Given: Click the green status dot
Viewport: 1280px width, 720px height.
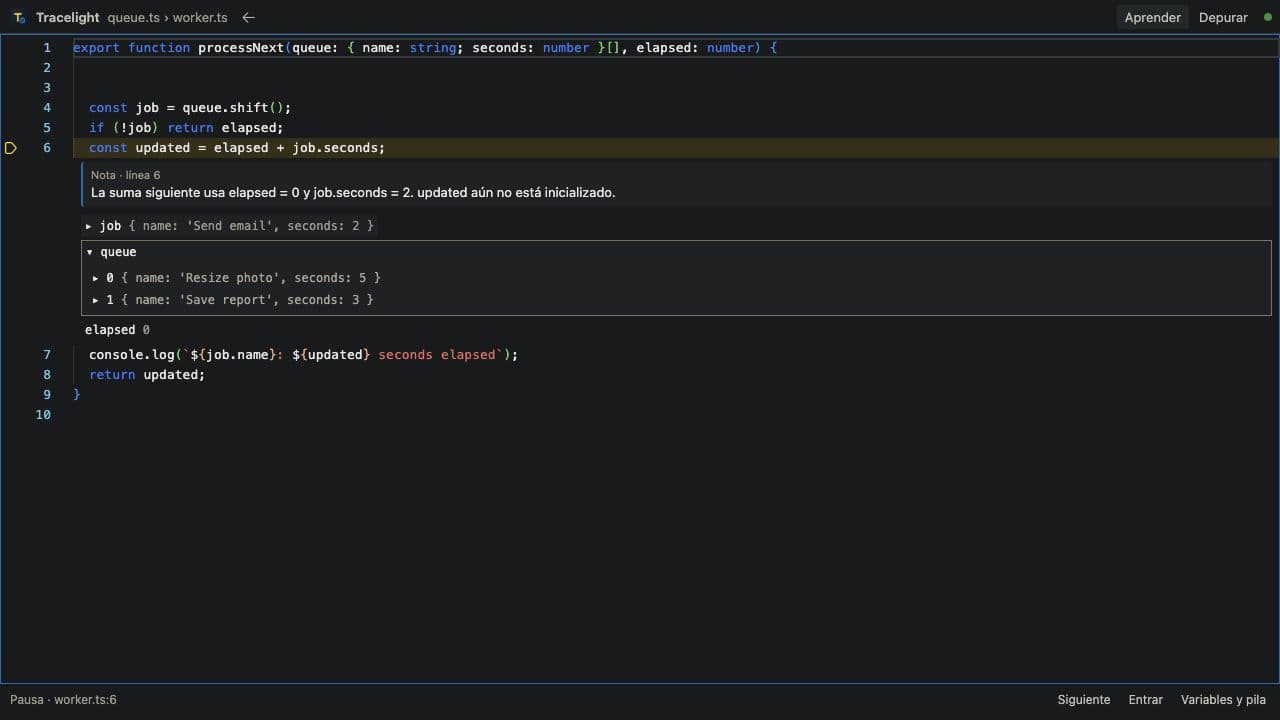Looking at the screenshot, I should (x=1268, y=17).
